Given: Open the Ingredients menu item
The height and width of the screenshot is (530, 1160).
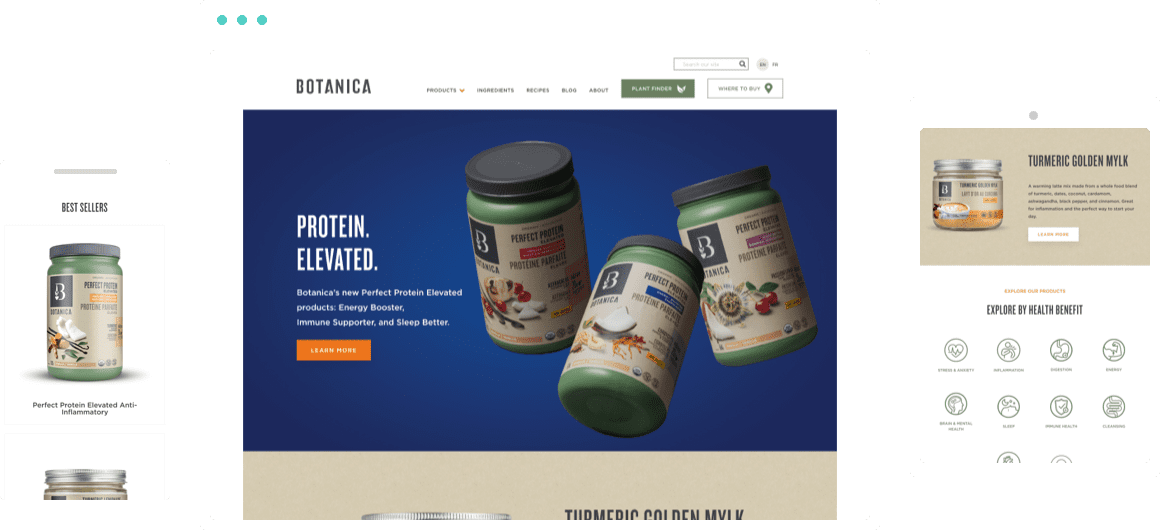Looking at the screenshot, I should [x=495, y=90].
